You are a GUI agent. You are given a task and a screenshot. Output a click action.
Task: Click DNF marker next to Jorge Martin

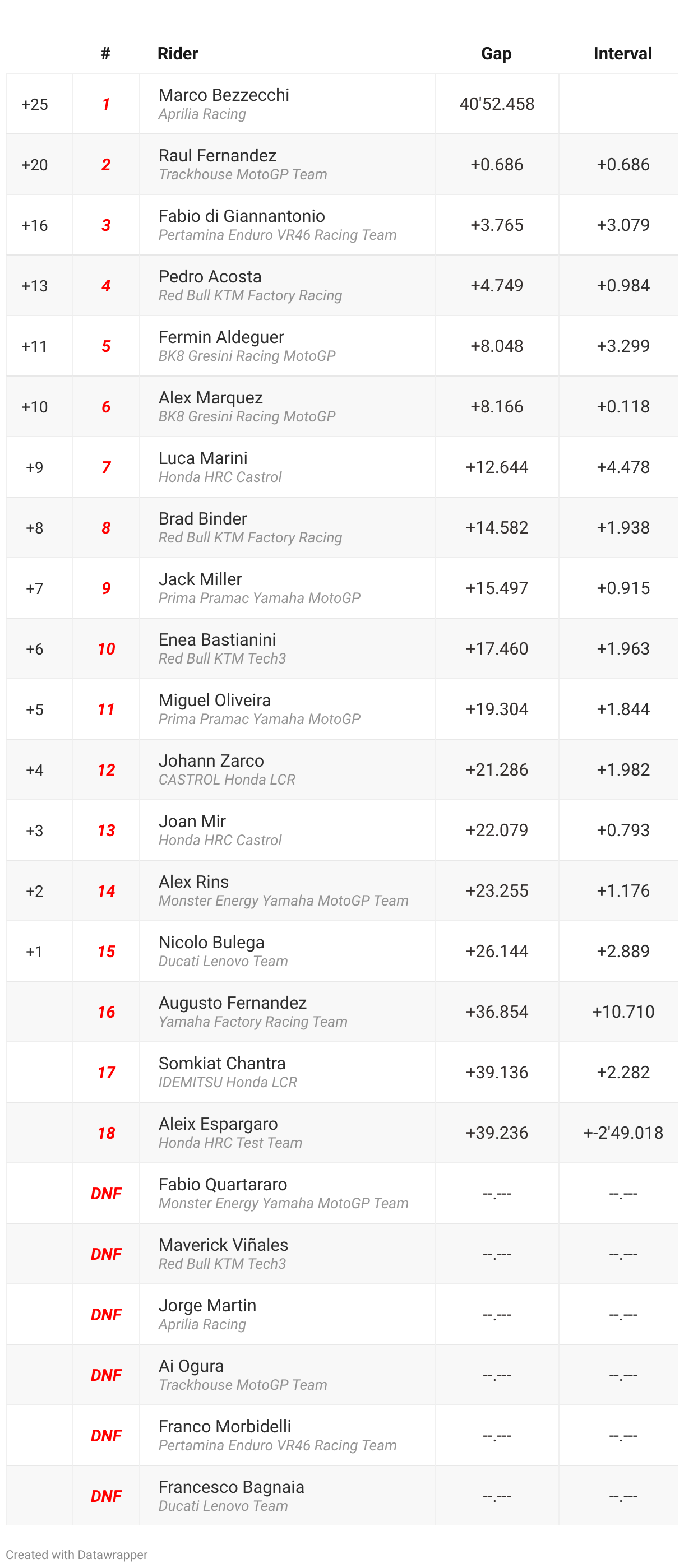click(x=105, y=1314)
